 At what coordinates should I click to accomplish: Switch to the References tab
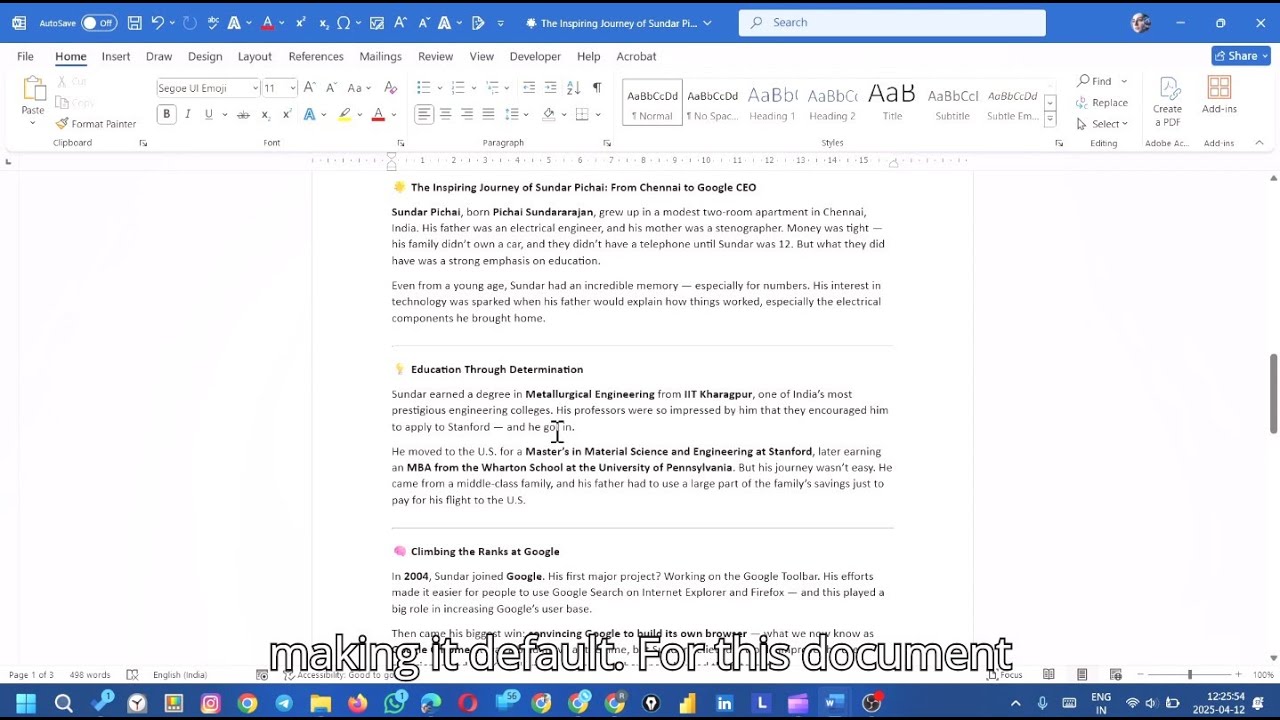pyautogui.click(x=316, y=56)
